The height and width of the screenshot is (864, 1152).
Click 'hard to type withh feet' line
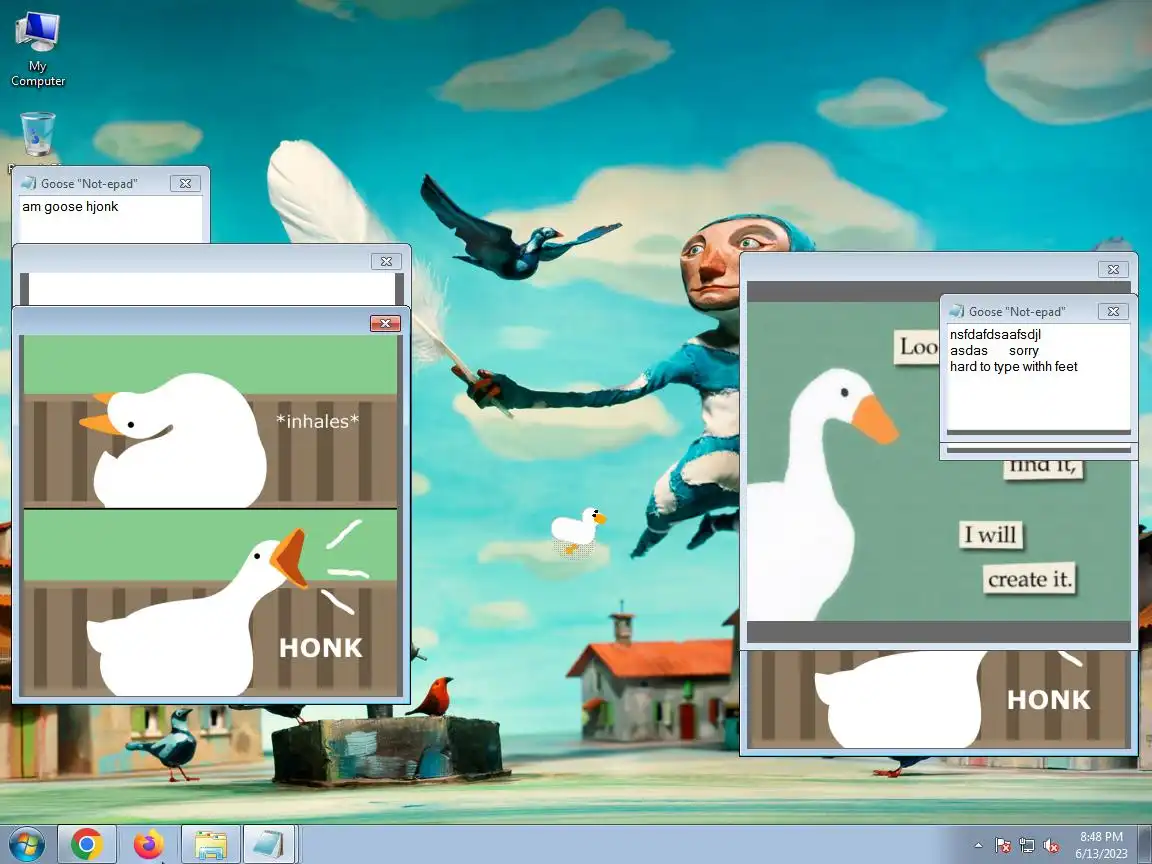coord(1014,367)
